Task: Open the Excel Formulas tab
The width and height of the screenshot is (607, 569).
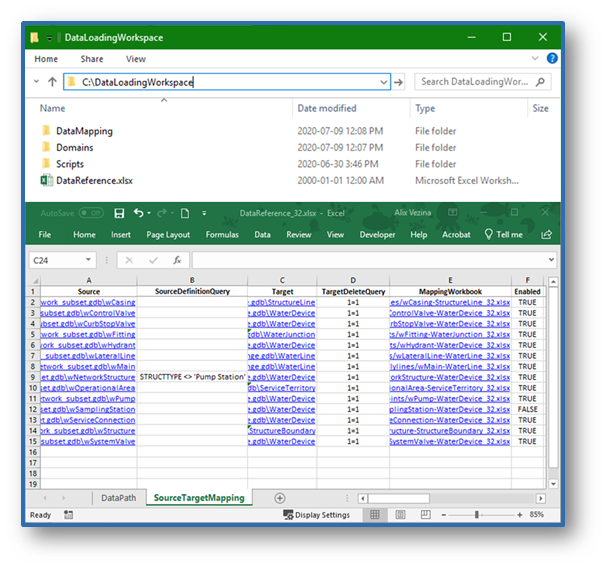Action: (x=222, y=235)
